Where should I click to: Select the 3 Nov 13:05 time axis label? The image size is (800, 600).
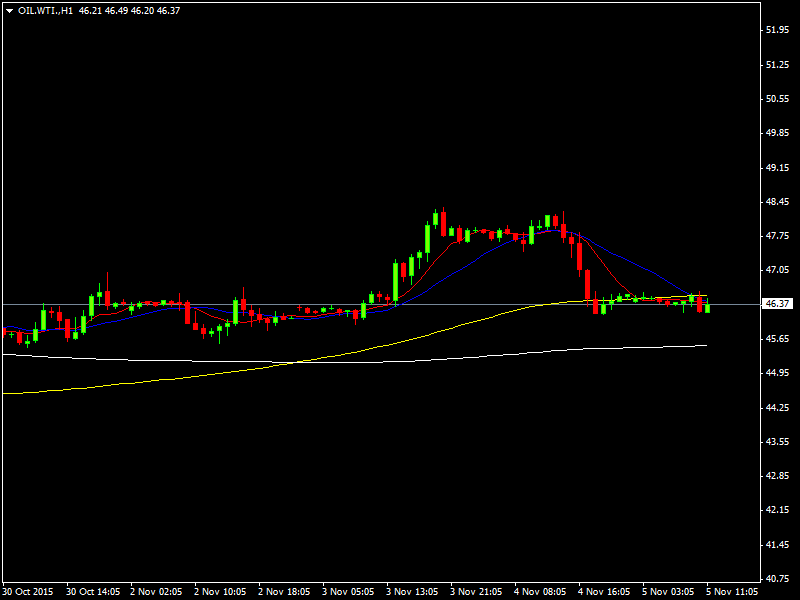pos(412,592)
